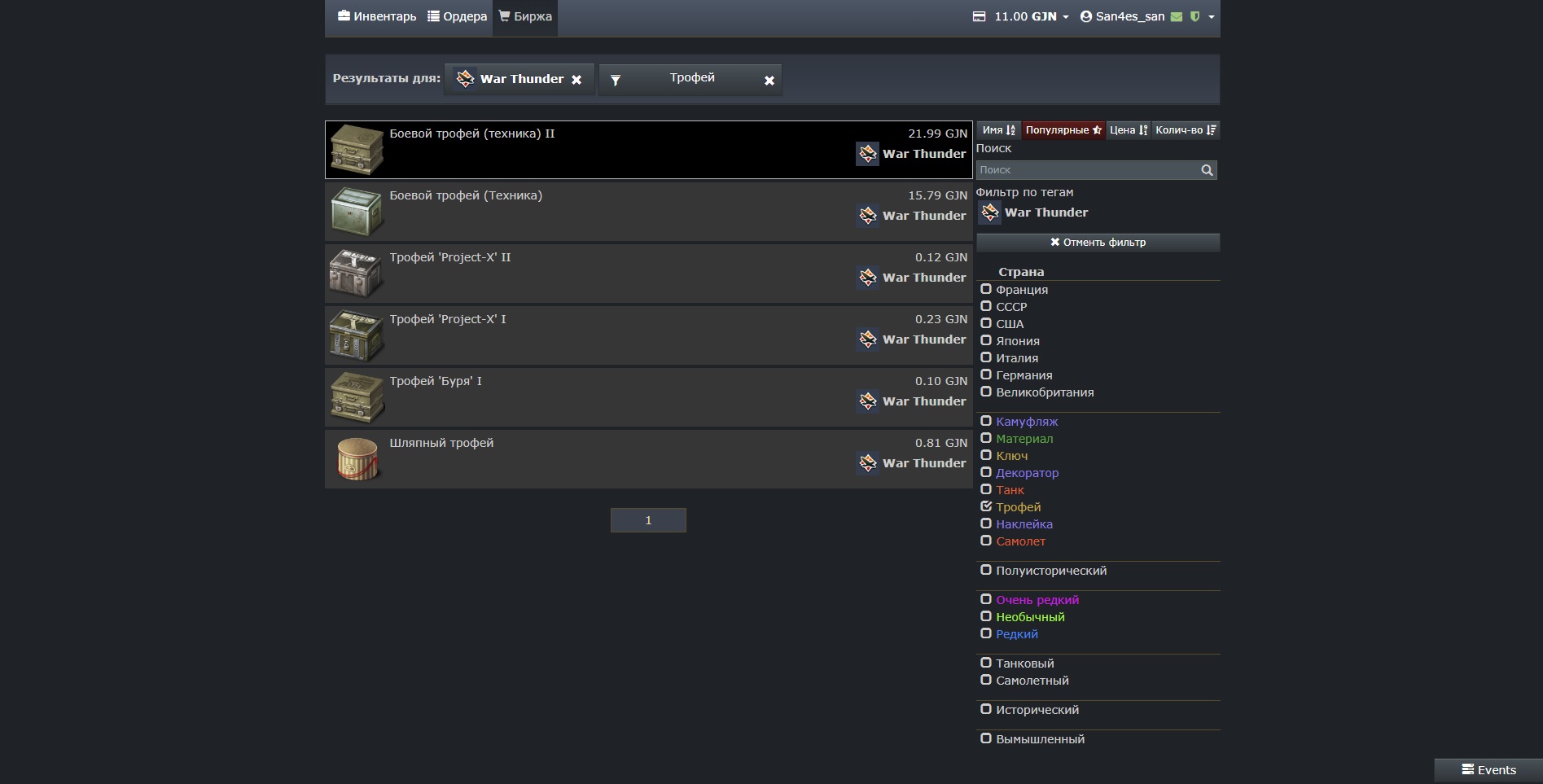Screen dimensions: 1543x784
Task: Open the Events panel button
Action: (x=1488, y=770)
